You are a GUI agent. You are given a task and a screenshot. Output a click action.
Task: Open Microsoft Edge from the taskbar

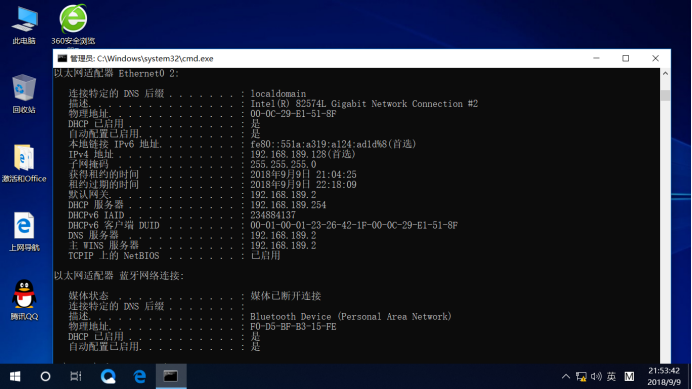(140, 376)
